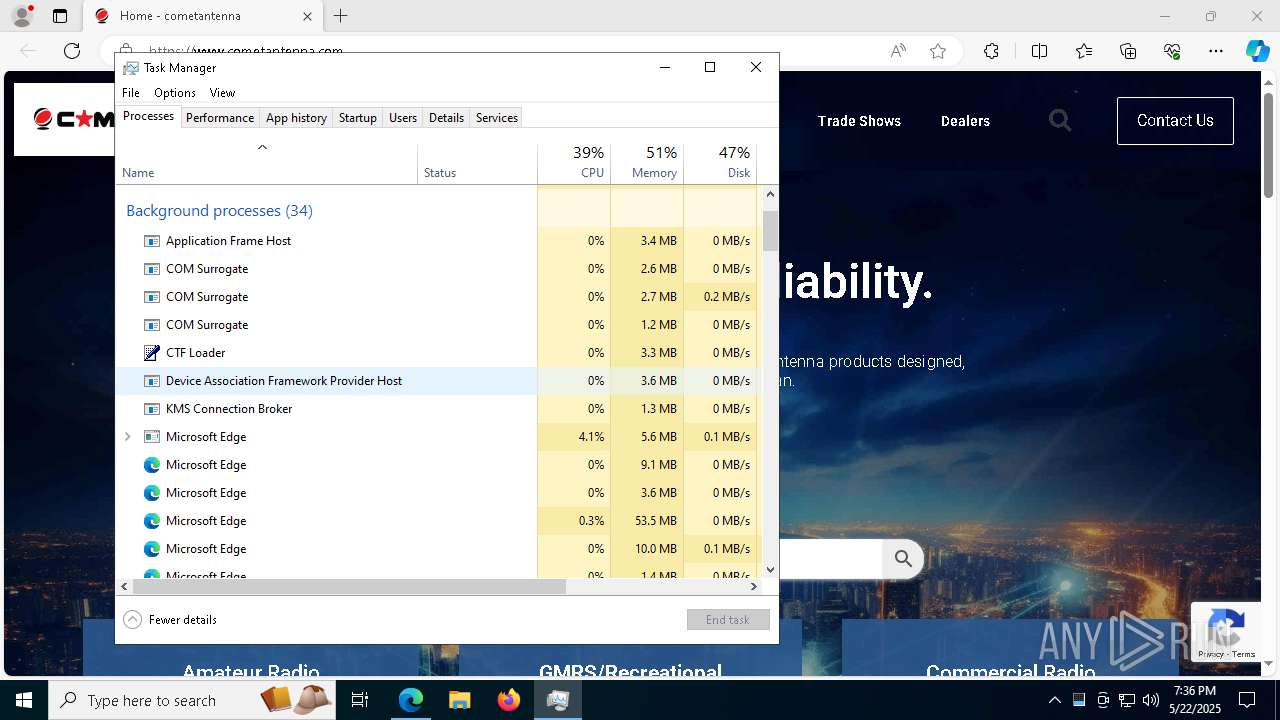Open Browser essentials heart icon

click(x=1172, y=51)
